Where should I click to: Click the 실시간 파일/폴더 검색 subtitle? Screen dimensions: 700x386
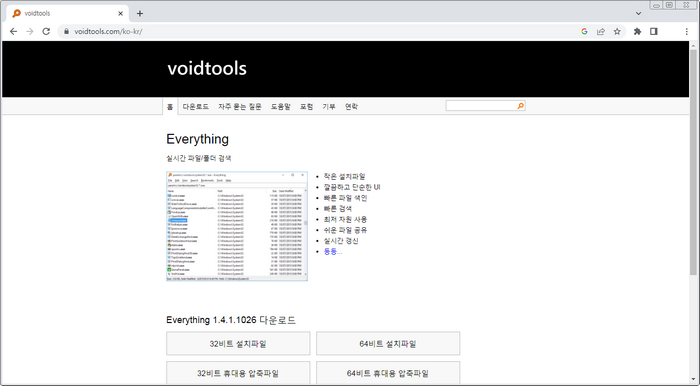(x=199, y=158)
